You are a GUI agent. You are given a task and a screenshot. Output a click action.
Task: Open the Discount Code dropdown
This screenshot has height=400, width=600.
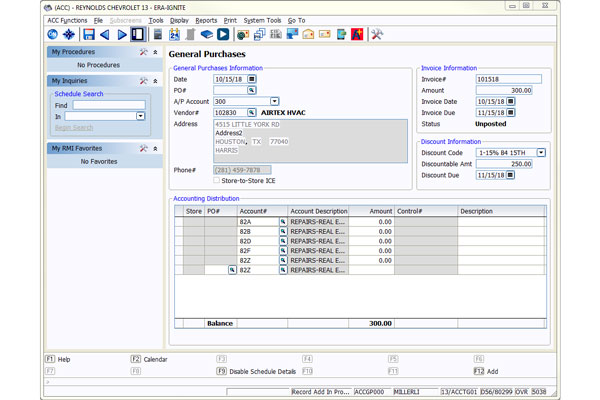(x=541, y=153)
